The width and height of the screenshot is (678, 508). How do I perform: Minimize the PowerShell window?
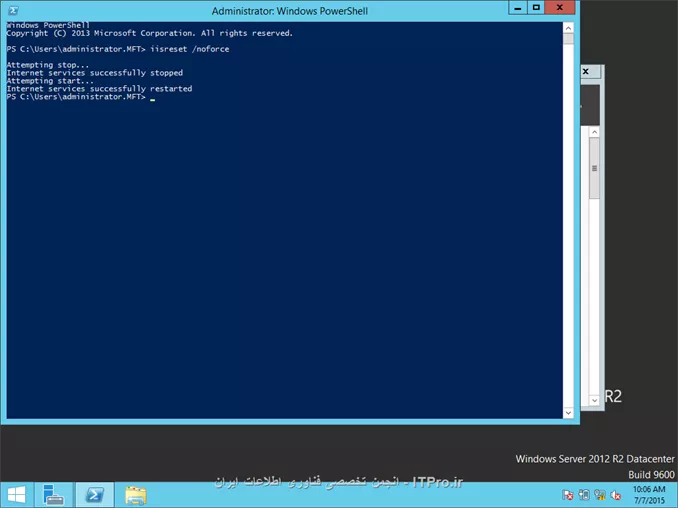click(518, 8)
